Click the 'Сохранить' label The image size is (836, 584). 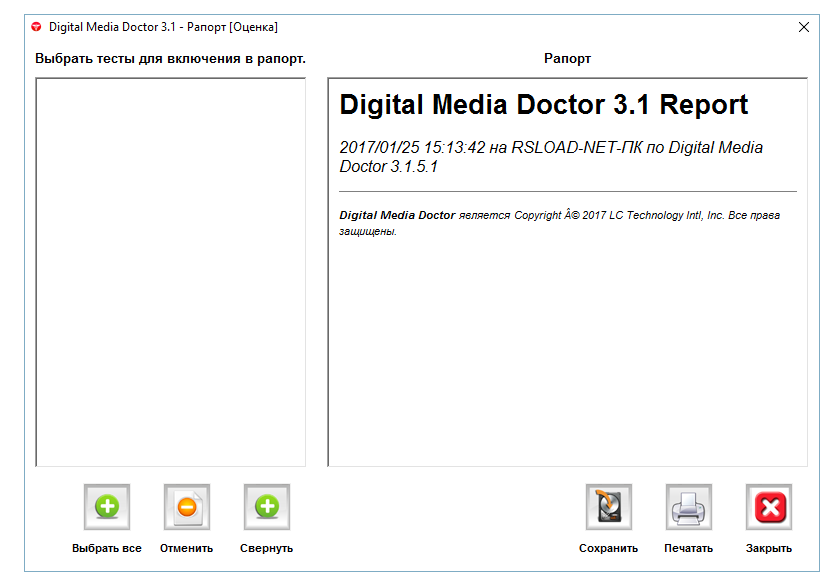pyautogui.click(x=608, y=548)
